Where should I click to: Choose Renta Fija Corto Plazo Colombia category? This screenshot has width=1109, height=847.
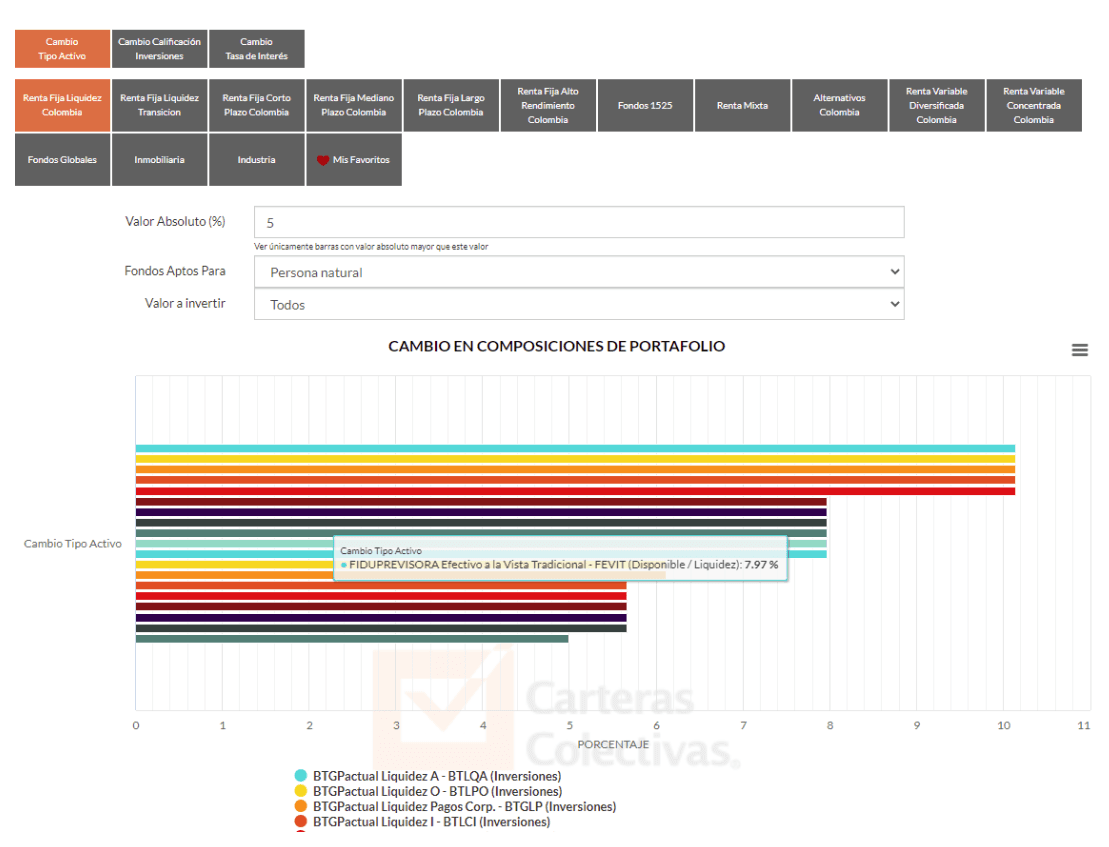coord(257,105)
